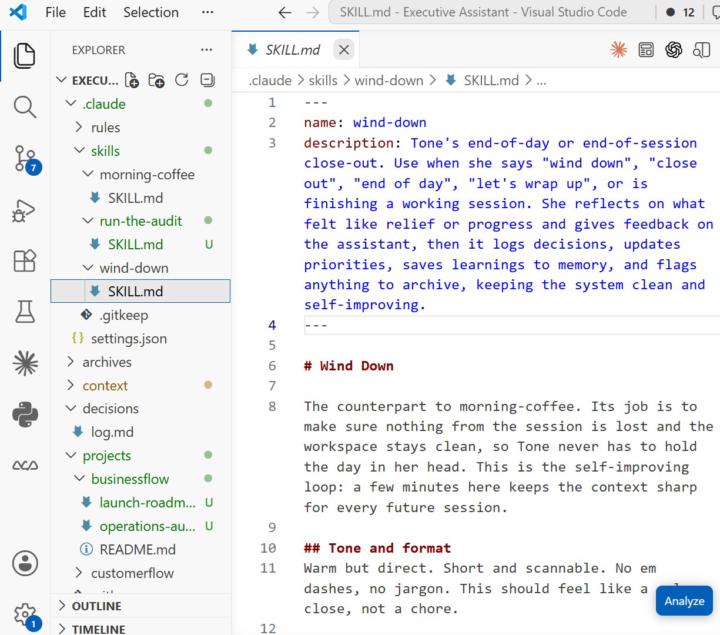
Task: Open the Accounts menu
Action: click(x=25, y=563)
